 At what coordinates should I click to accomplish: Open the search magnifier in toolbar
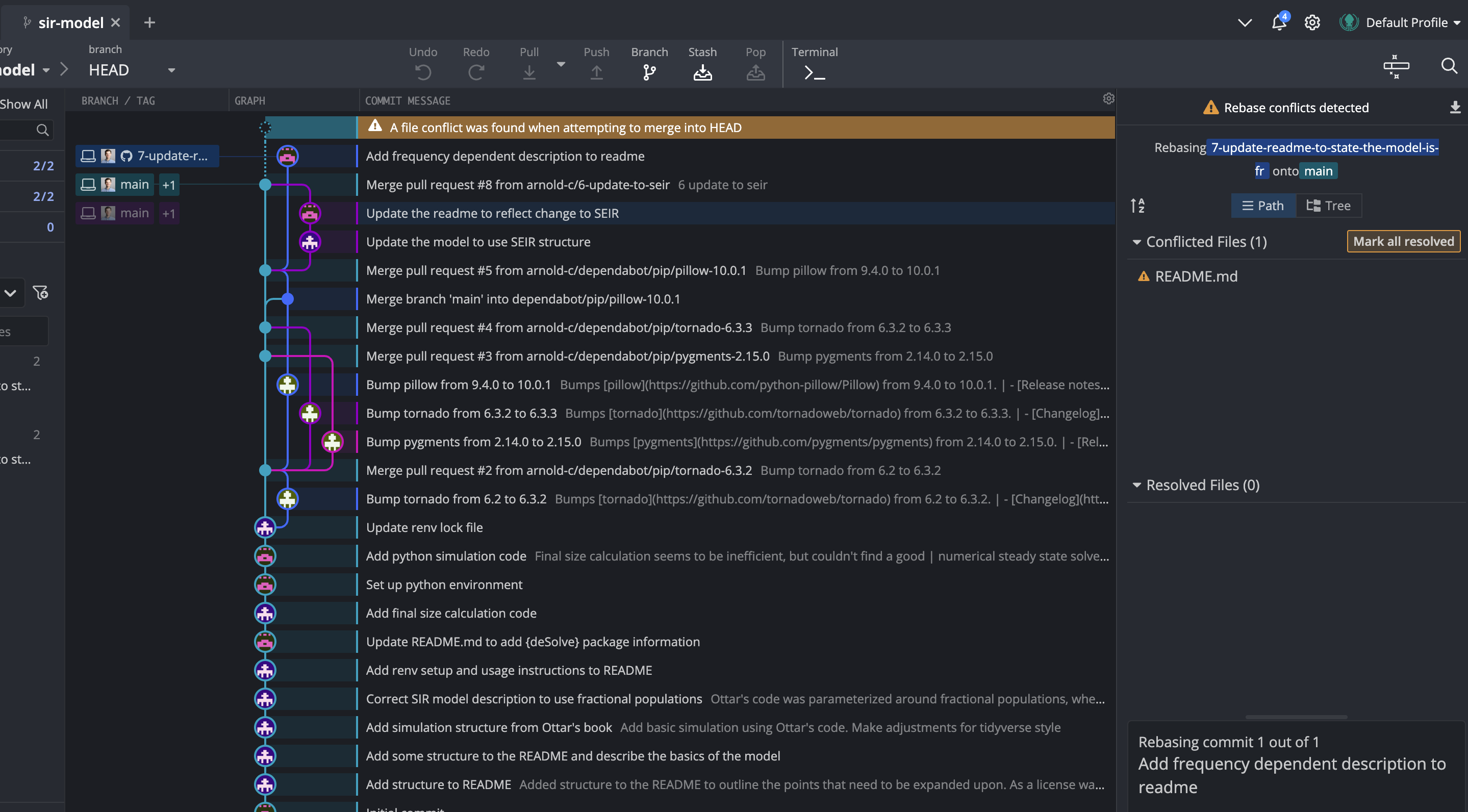1449,66
